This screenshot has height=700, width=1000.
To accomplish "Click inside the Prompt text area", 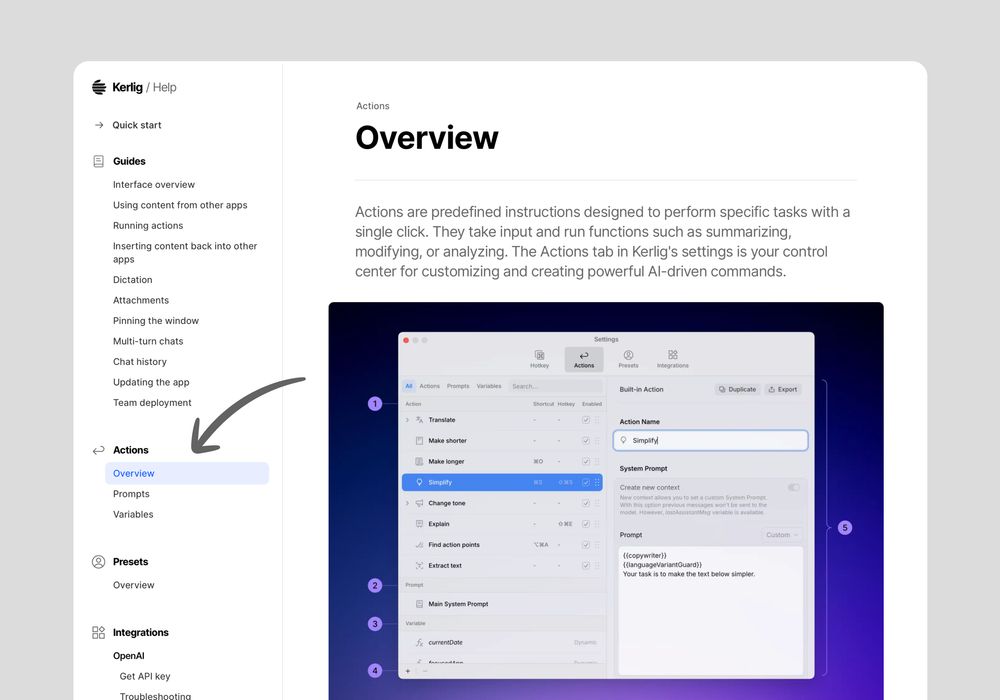I will click(x=710, y=610).
